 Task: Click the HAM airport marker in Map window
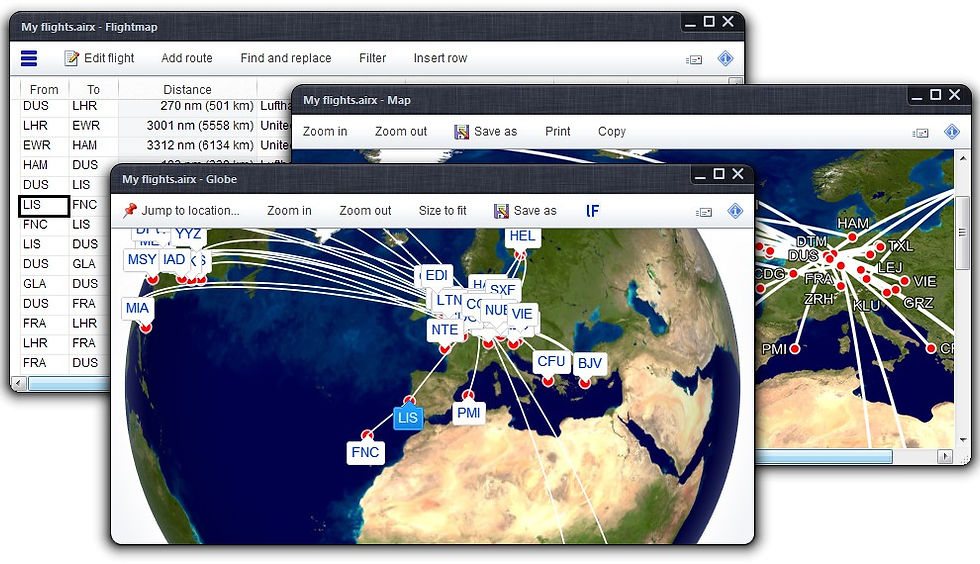click(852, 237)
